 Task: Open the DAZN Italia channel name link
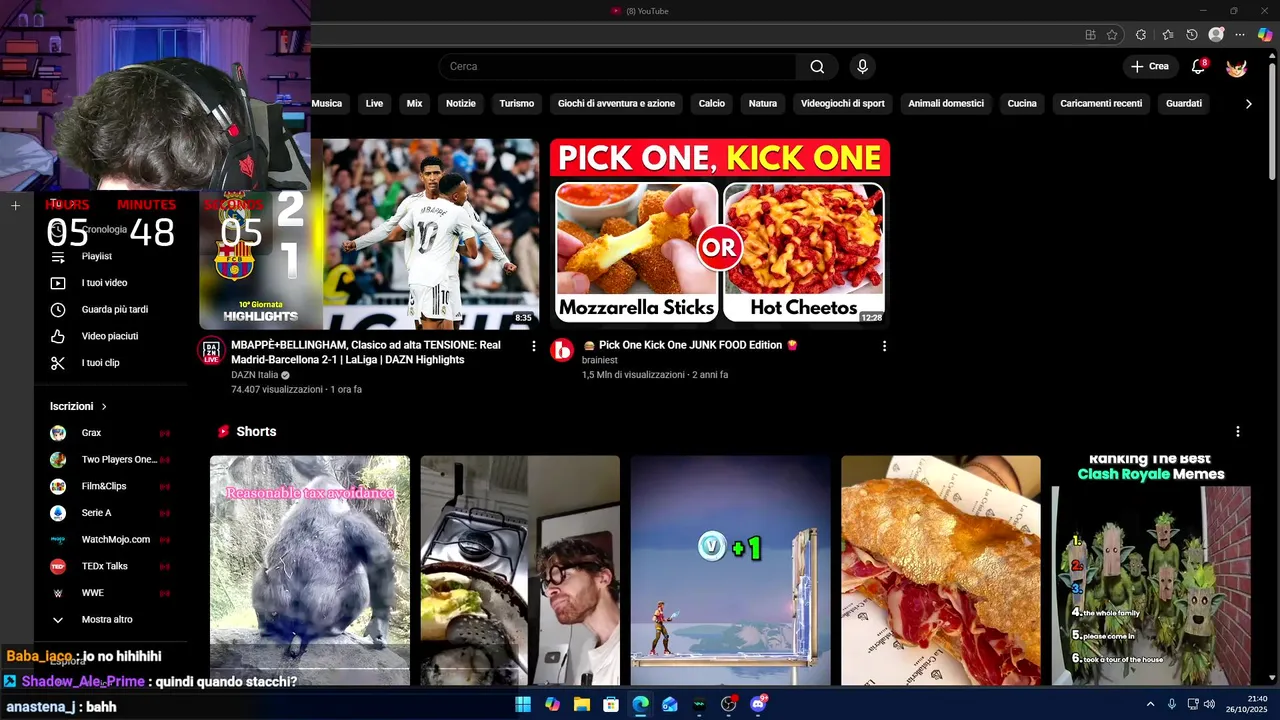(255, 375)
